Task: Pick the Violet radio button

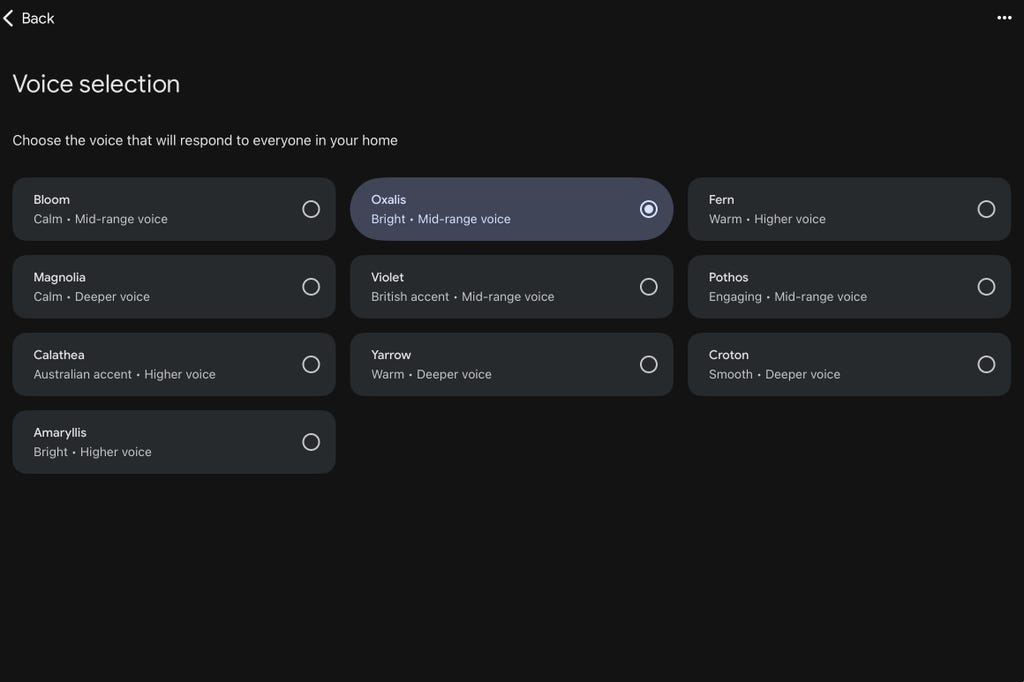Action: tap(648, 287)
